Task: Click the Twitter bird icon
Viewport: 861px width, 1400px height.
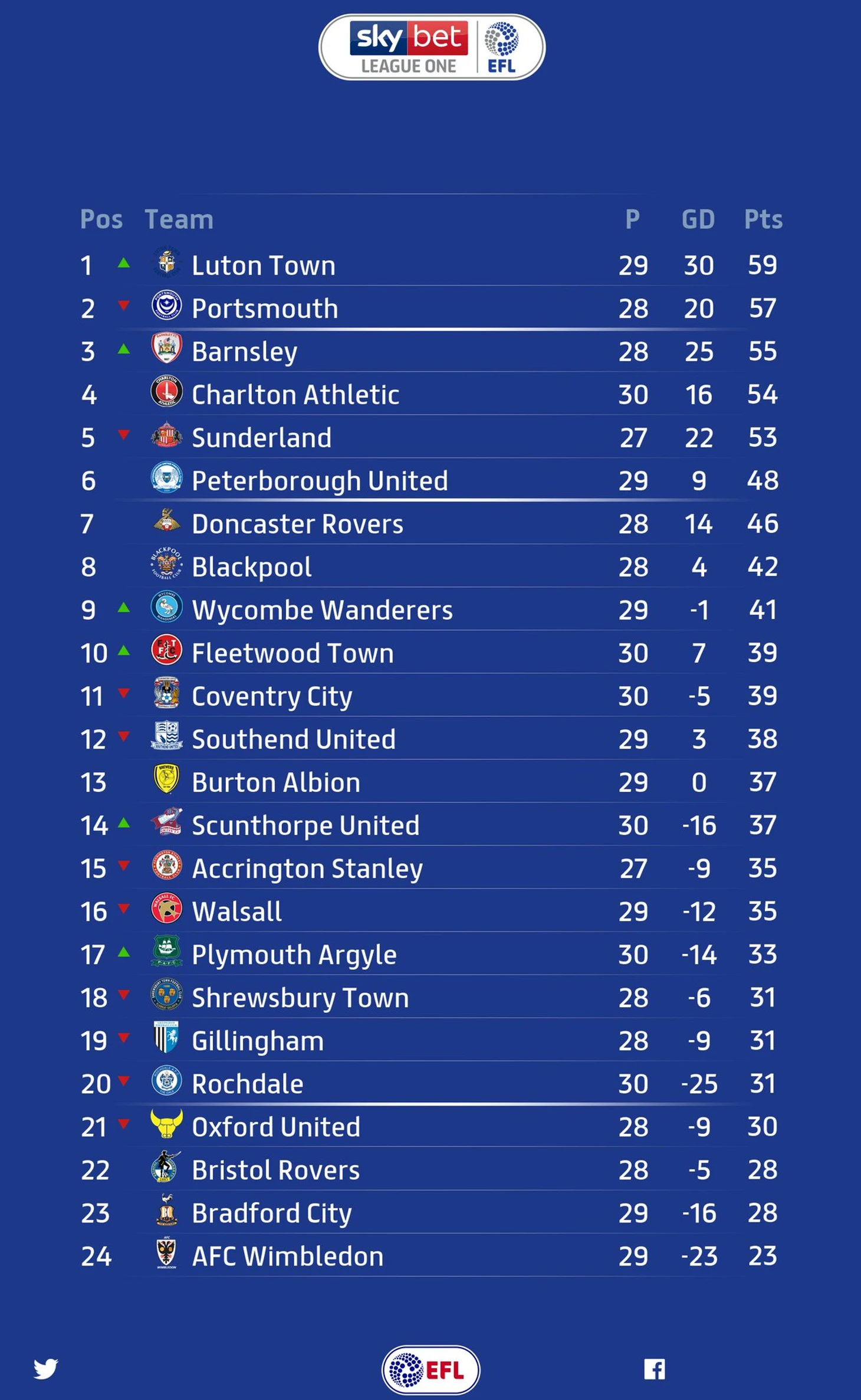Action: tap(45, 1369)
